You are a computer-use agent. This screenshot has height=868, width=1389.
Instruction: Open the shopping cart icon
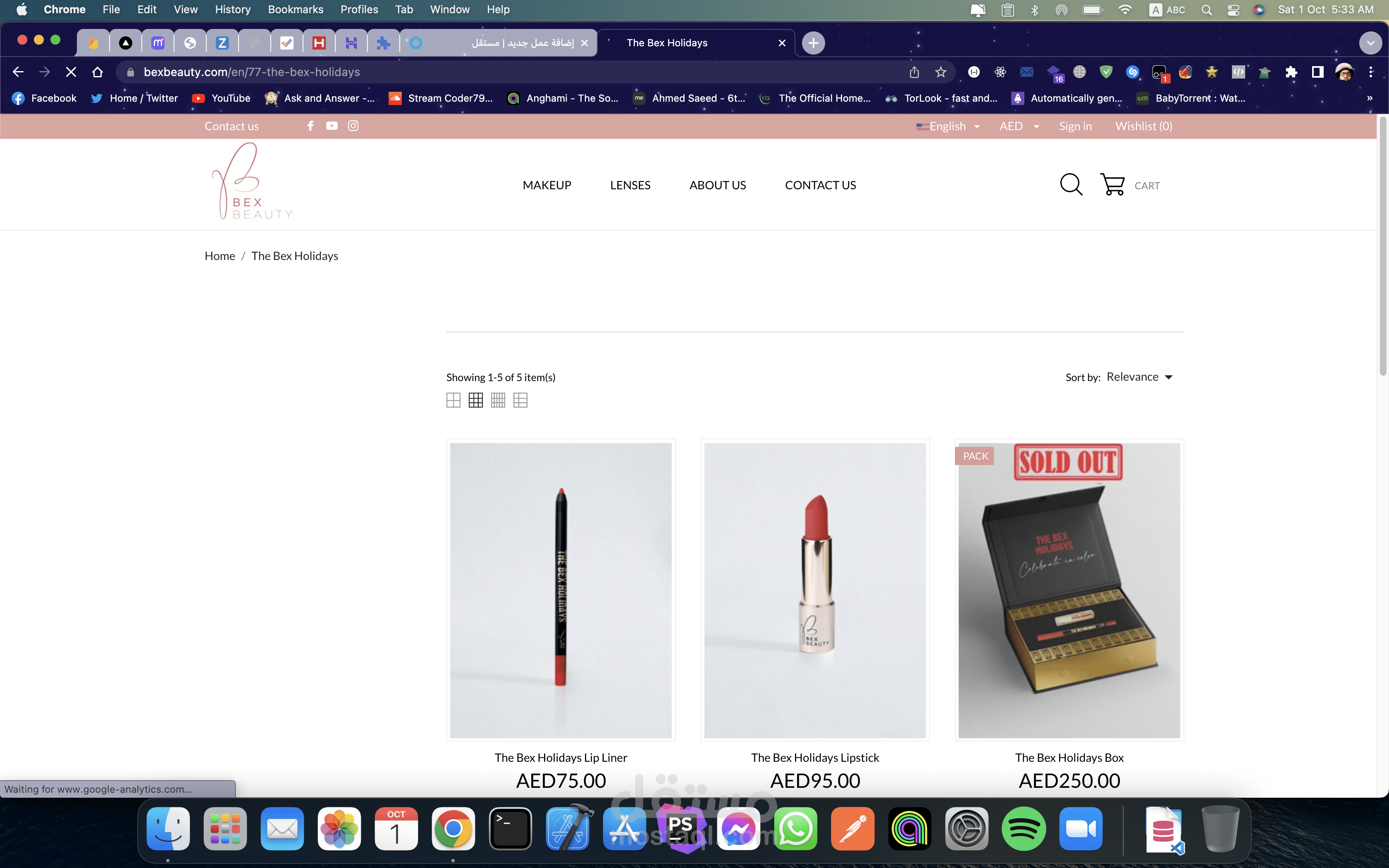(x=1112, y=185)
